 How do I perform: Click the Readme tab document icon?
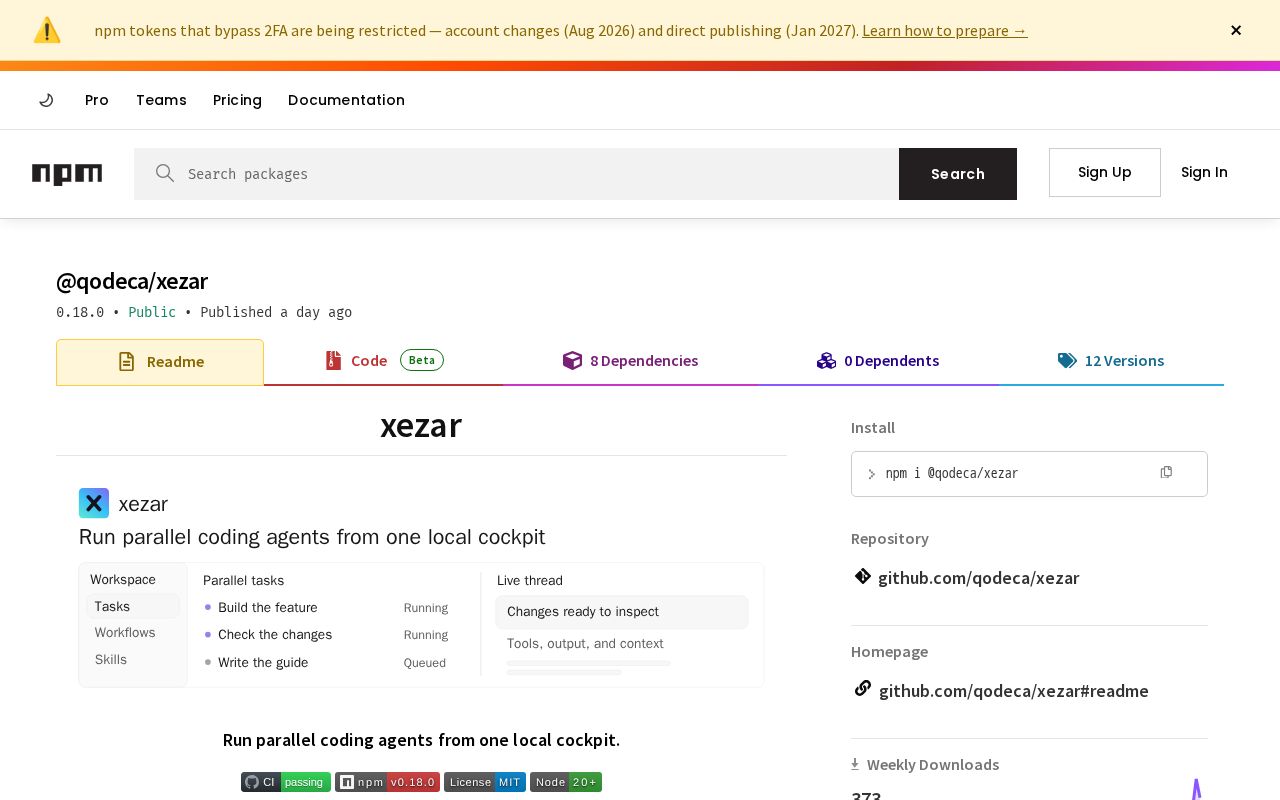coord(126,362)
